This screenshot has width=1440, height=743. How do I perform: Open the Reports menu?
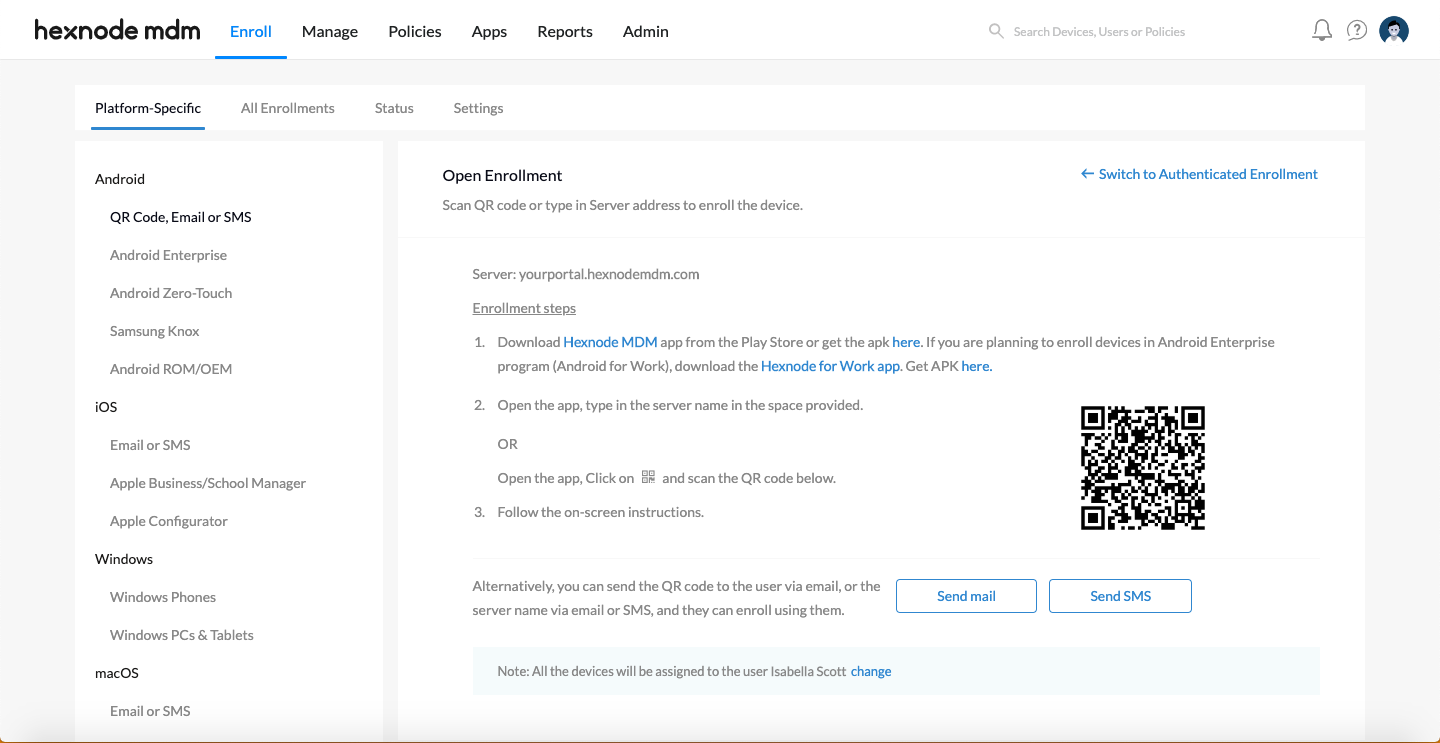coord(565,32)
